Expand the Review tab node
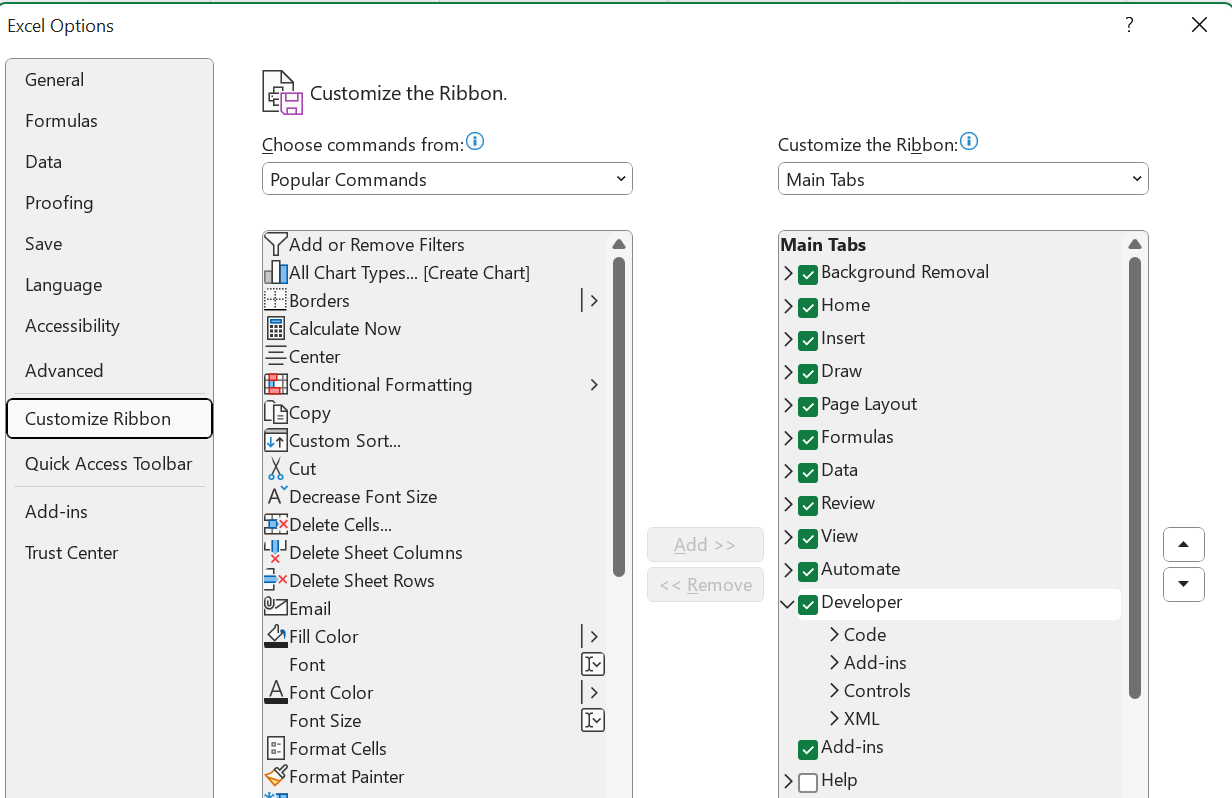Screen dimensions: 1232x798 (788, 504)
